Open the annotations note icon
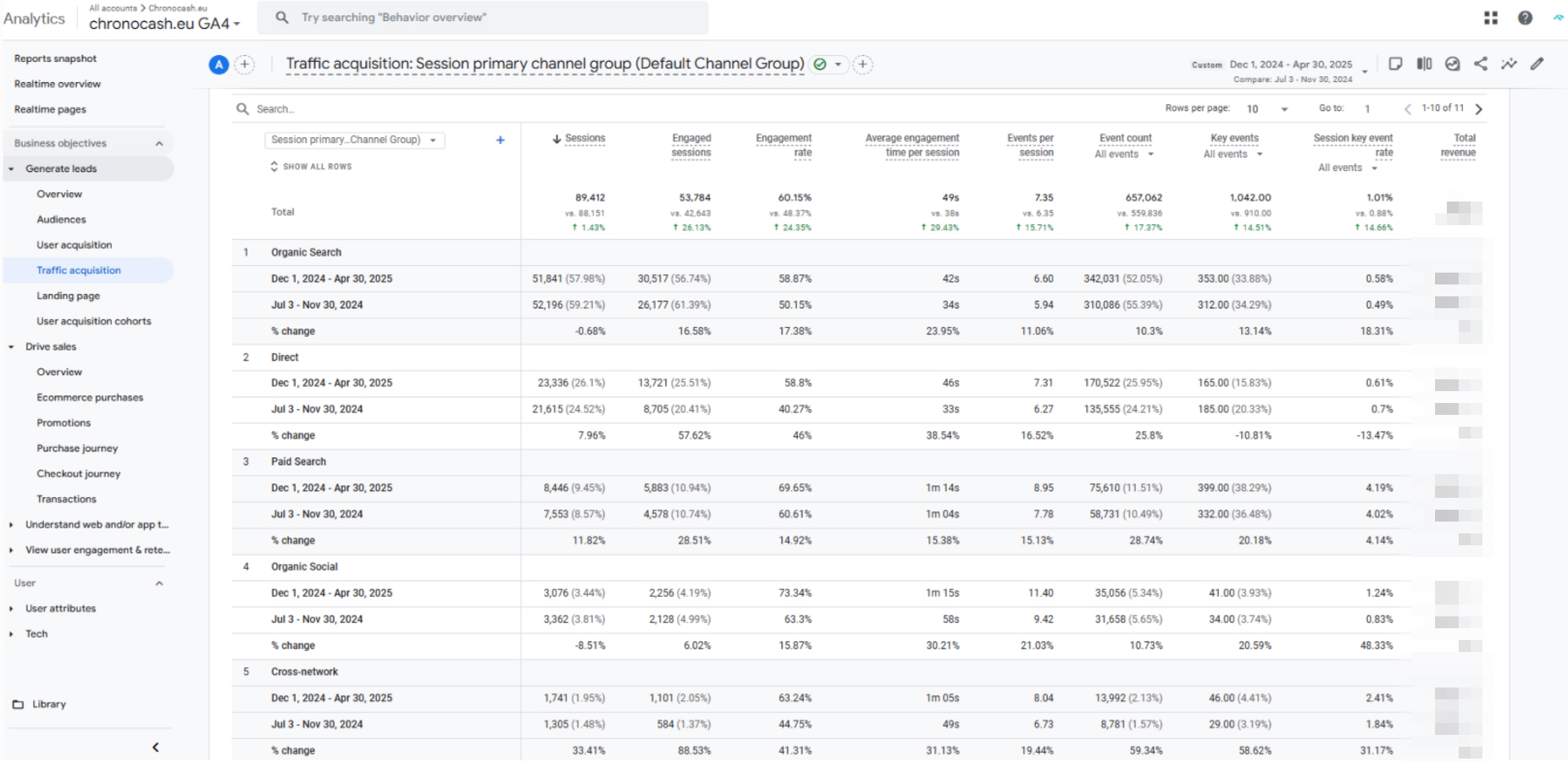 click(1395, 63)
